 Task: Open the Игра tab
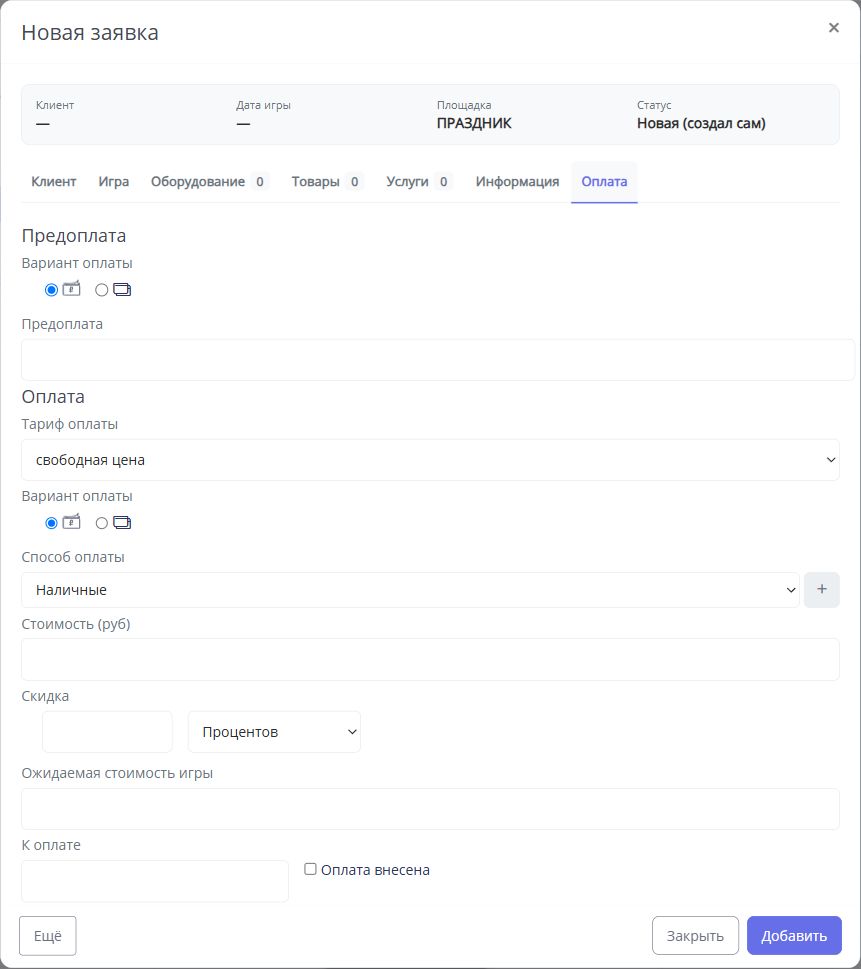114,182
